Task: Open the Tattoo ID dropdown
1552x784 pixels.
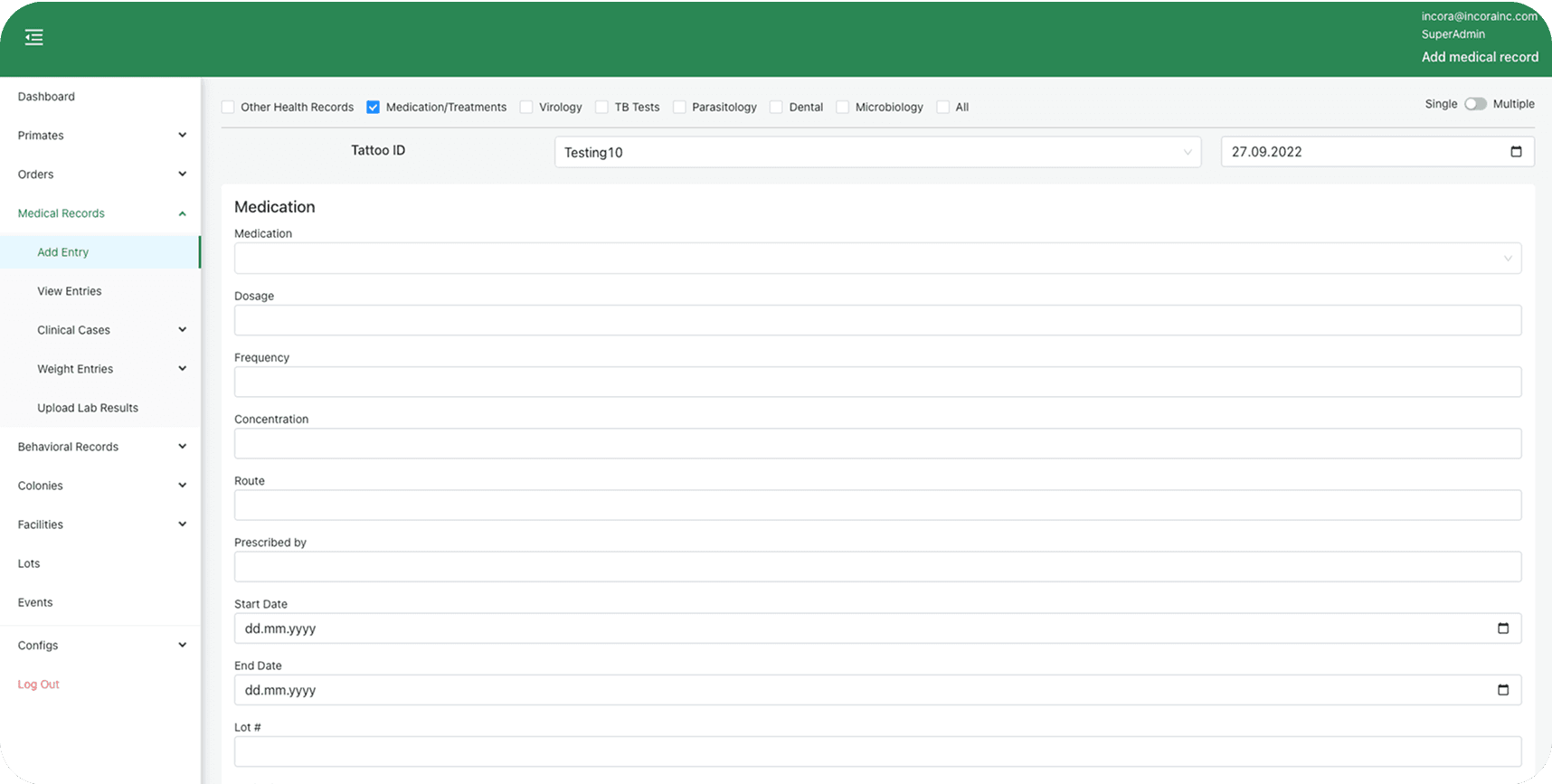Action: (x=876, y=152)
